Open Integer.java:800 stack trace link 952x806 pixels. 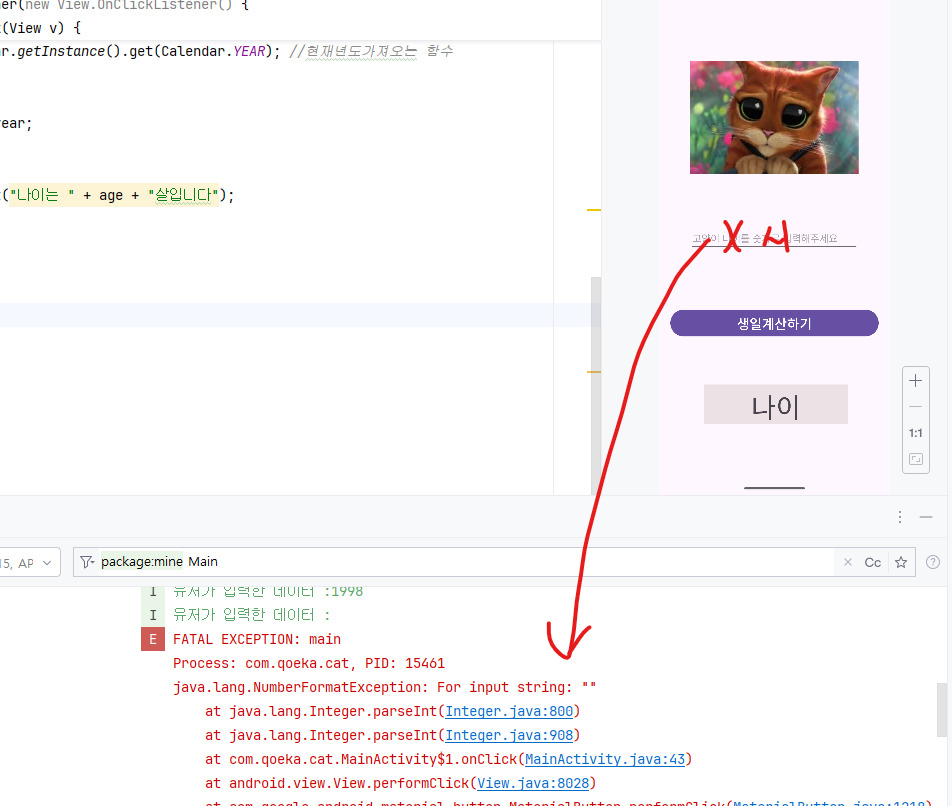click(x=509, y=711)
